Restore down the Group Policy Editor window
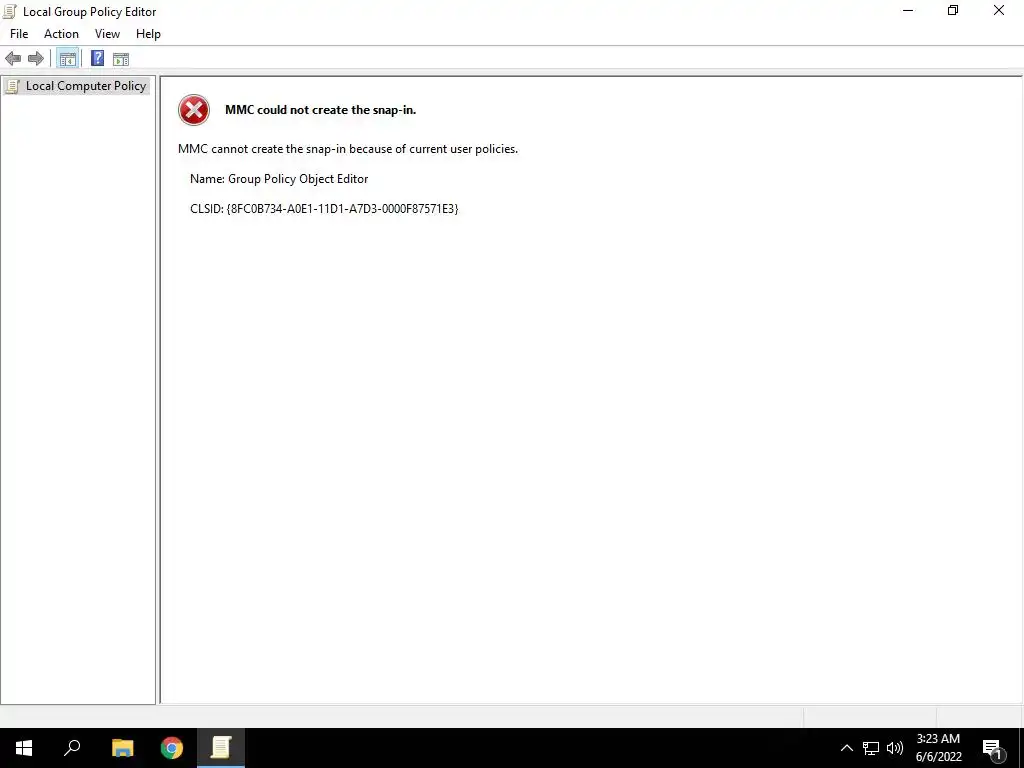Viewport: 1024px width, 768px height. pos(953,10)
